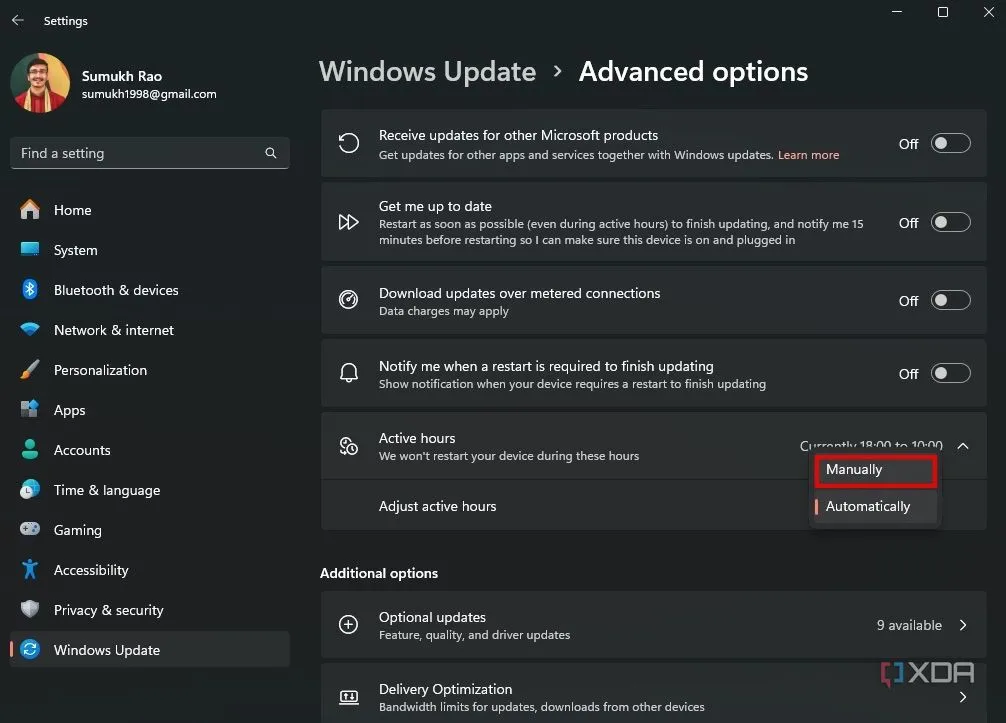Screen dimensions: 1006x723
Task: Click the Additional options heading
Action: pyautogui.click(x=379, y=573)
